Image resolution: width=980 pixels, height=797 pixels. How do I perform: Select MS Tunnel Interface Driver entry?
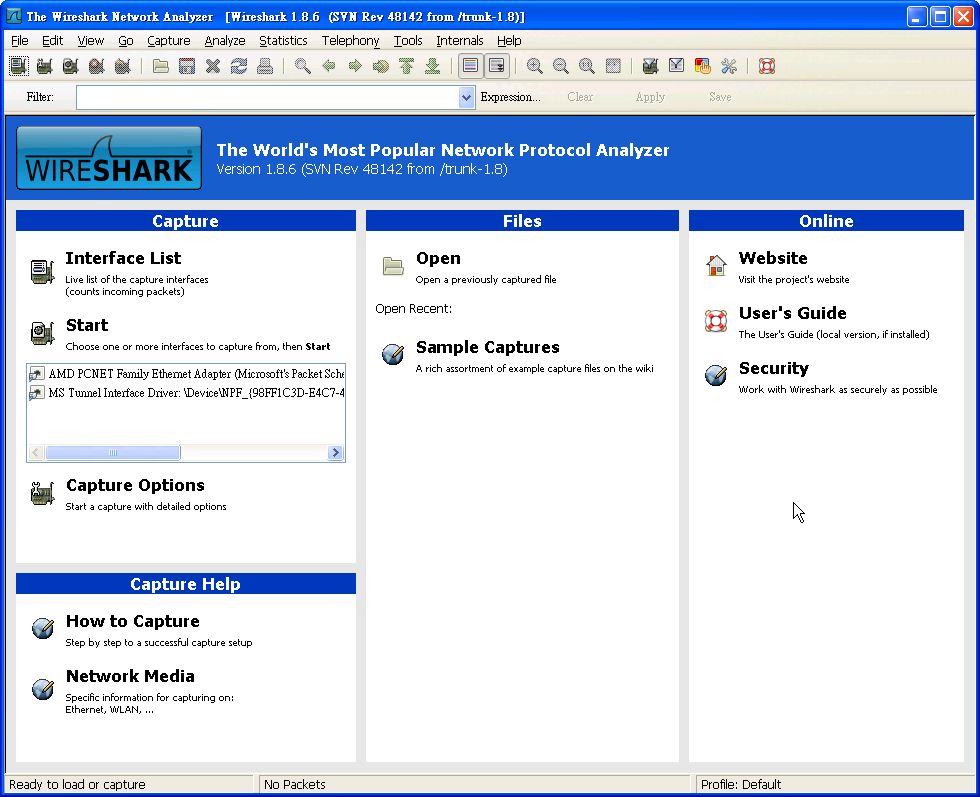click(x=187, y=393)
